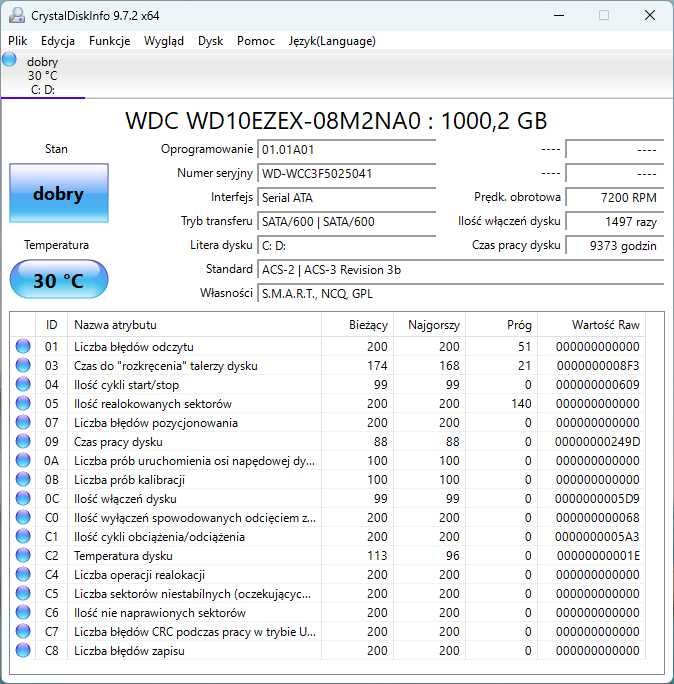This screenshot has width=674, height=684.
Task: Click the status orb for attribute C5
Action: [x=23, y=593]
